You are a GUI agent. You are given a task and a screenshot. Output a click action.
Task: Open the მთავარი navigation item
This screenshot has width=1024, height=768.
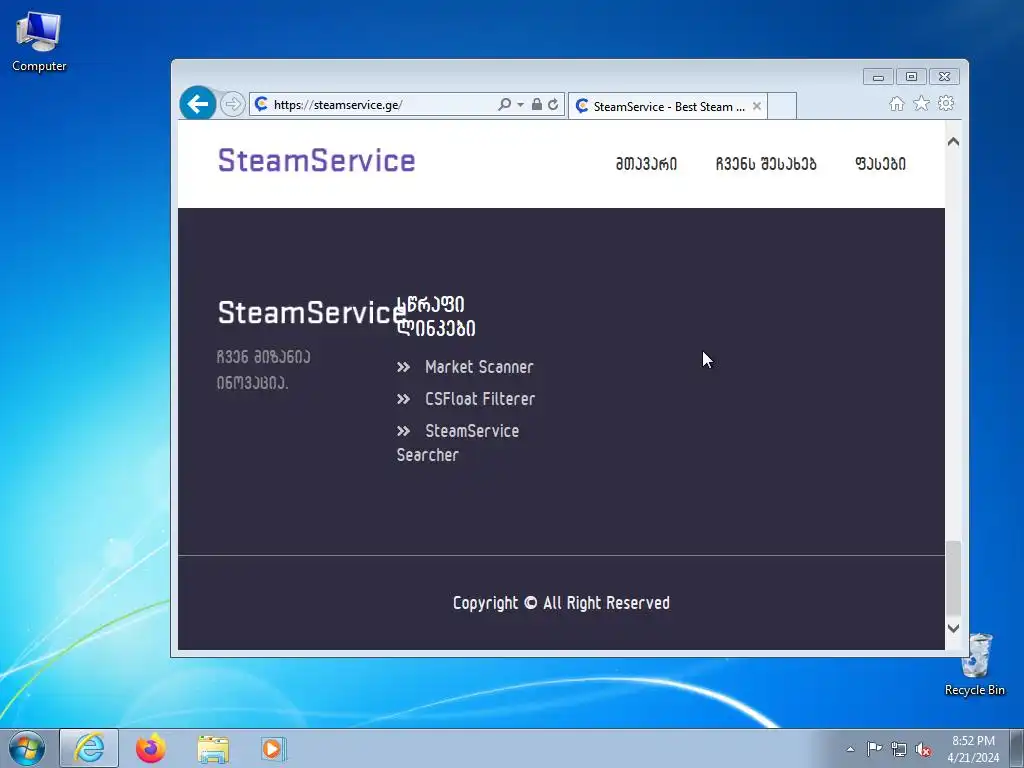click(646, 164)
